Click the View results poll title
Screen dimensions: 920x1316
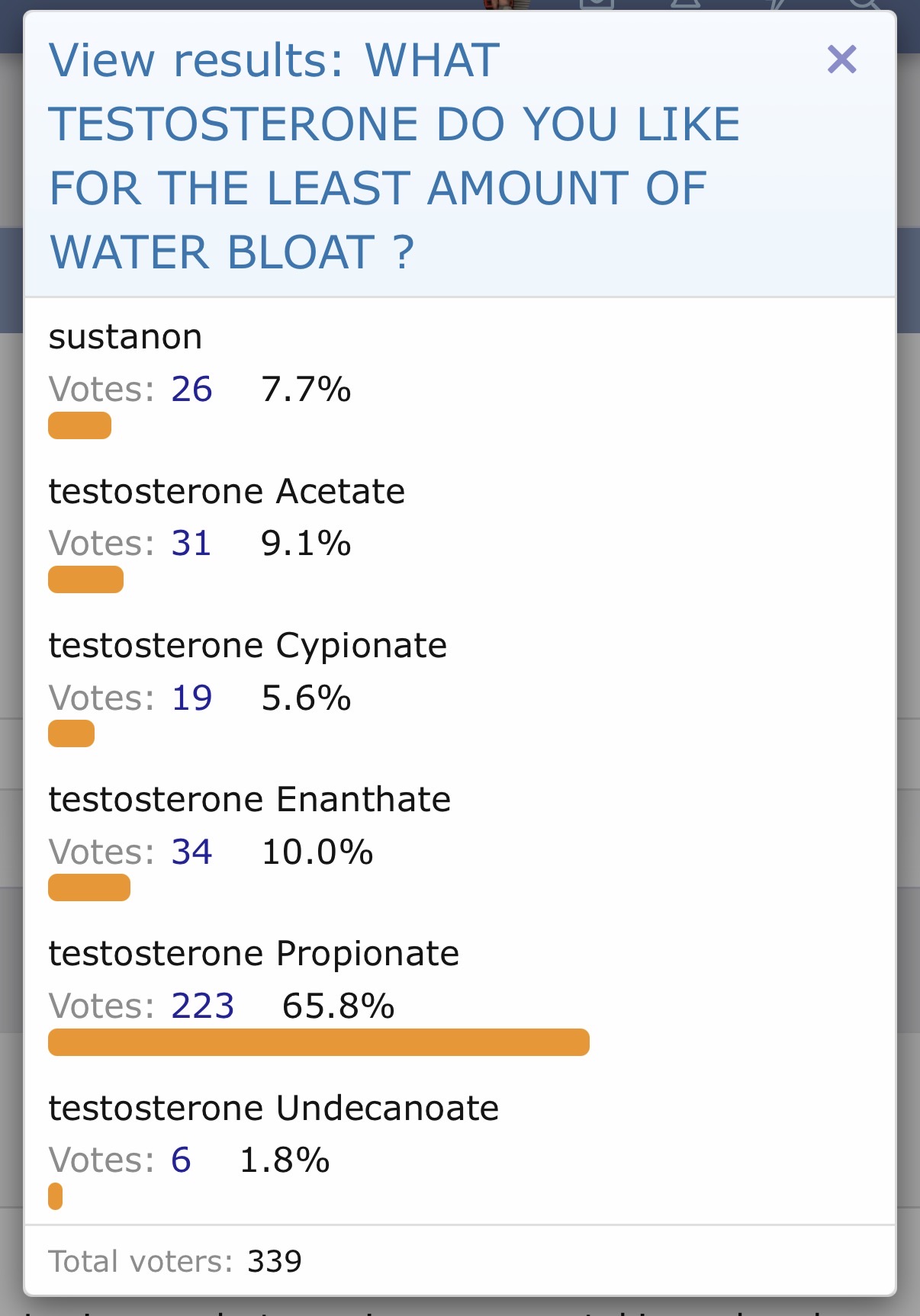point(394,156)
